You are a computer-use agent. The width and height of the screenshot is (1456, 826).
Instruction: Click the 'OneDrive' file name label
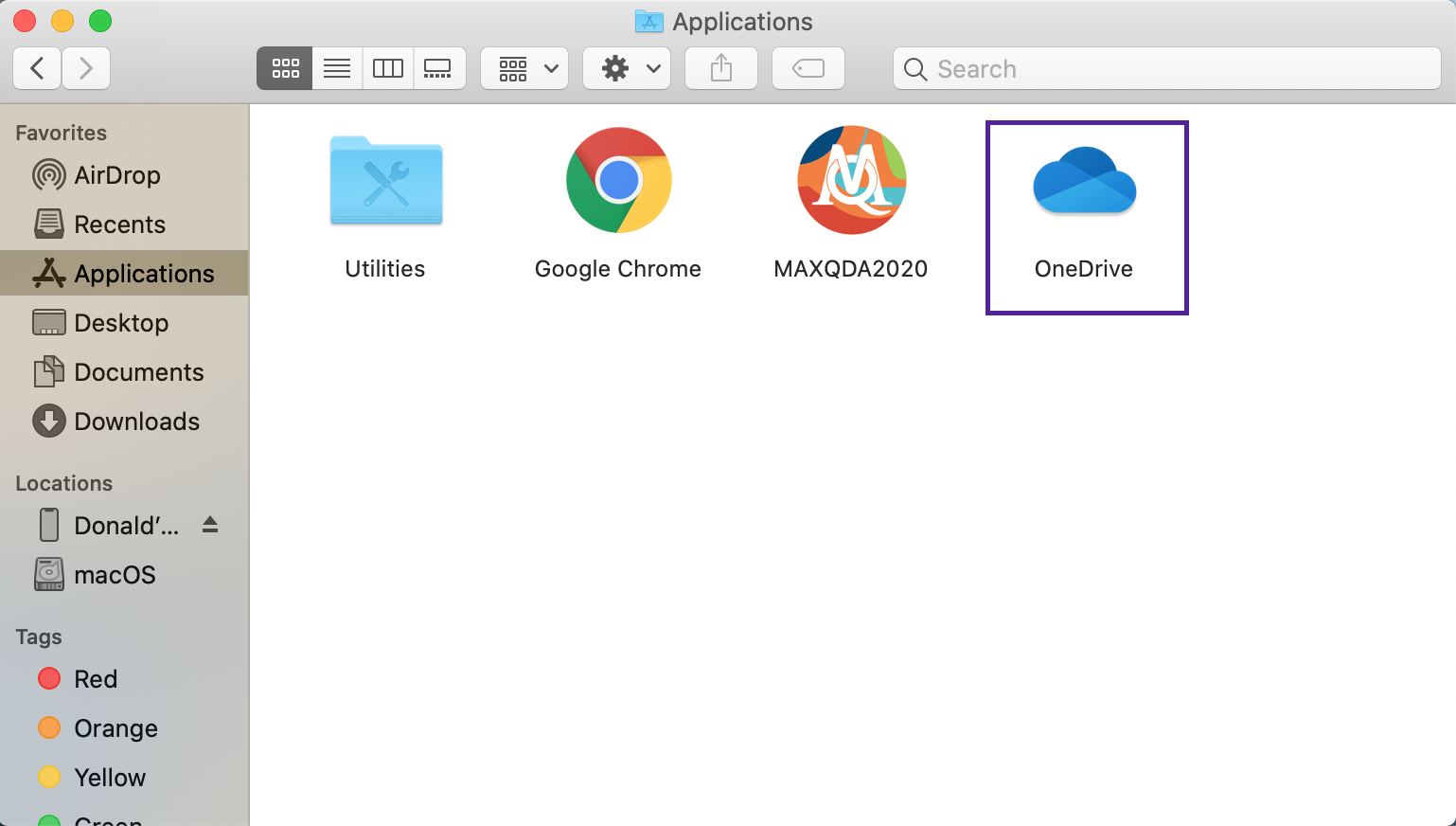[x=1084, y=269]
